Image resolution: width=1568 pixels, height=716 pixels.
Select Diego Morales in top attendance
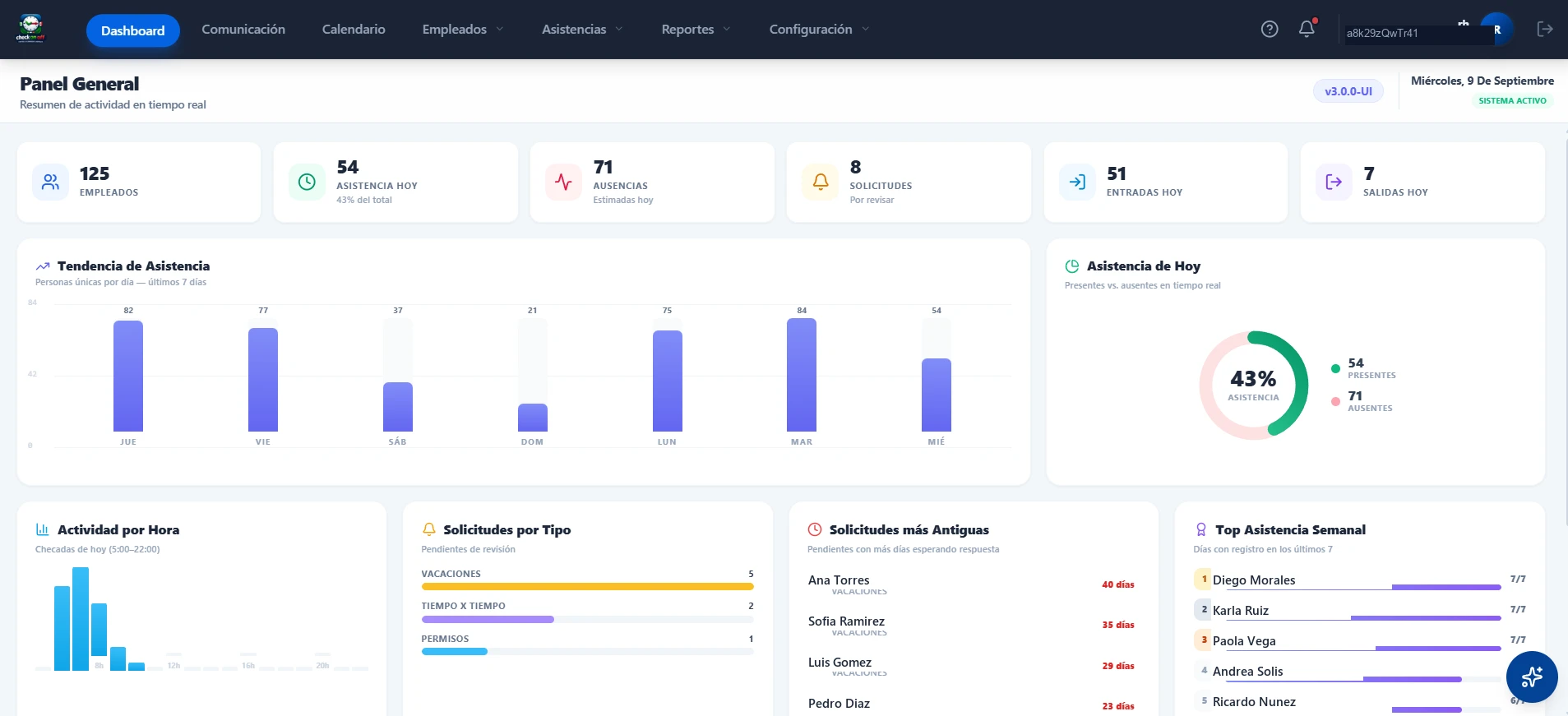(x=1360, y=580)
